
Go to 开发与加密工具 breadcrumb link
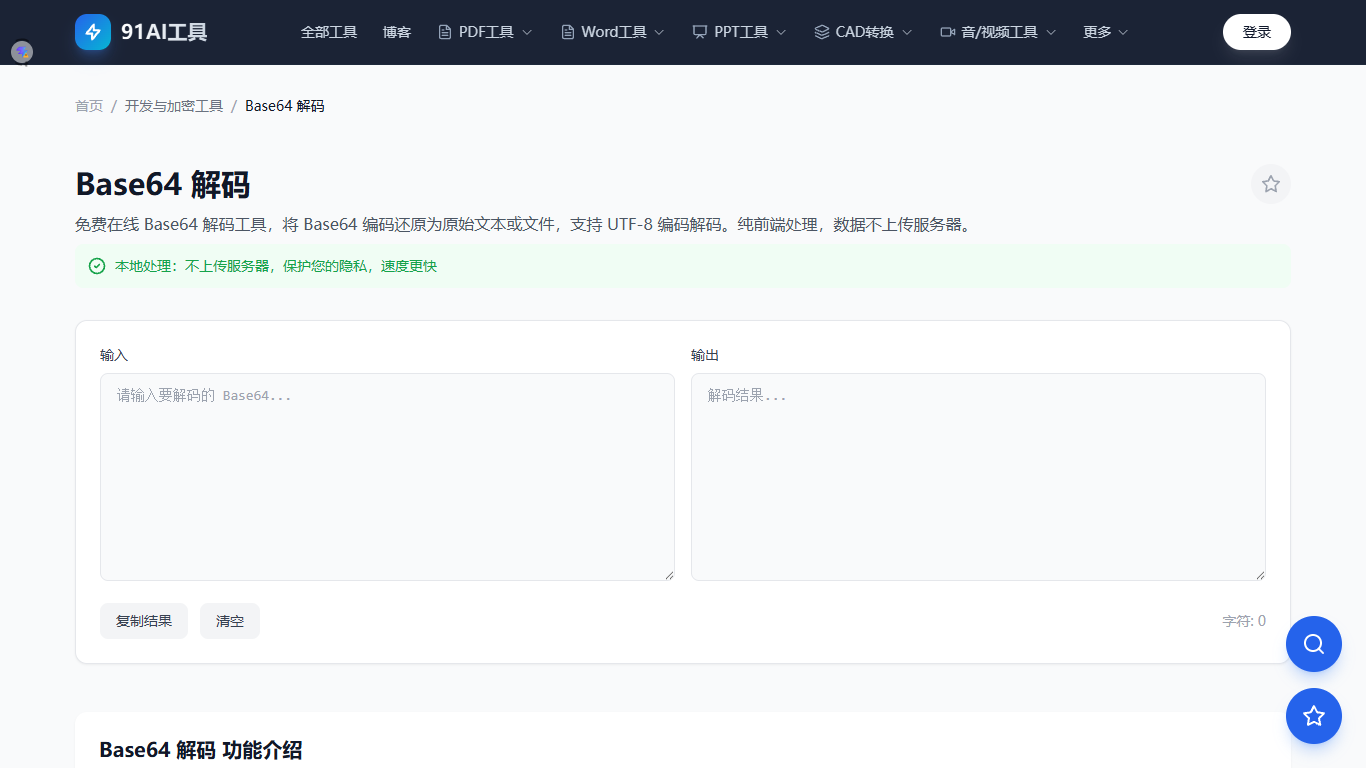[174, 106]
